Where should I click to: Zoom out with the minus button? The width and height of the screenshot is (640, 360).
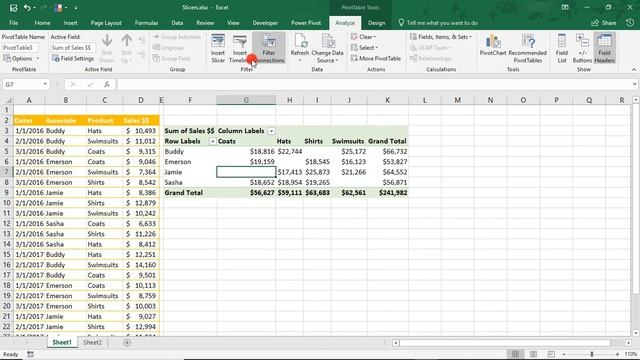click(564, 354)
